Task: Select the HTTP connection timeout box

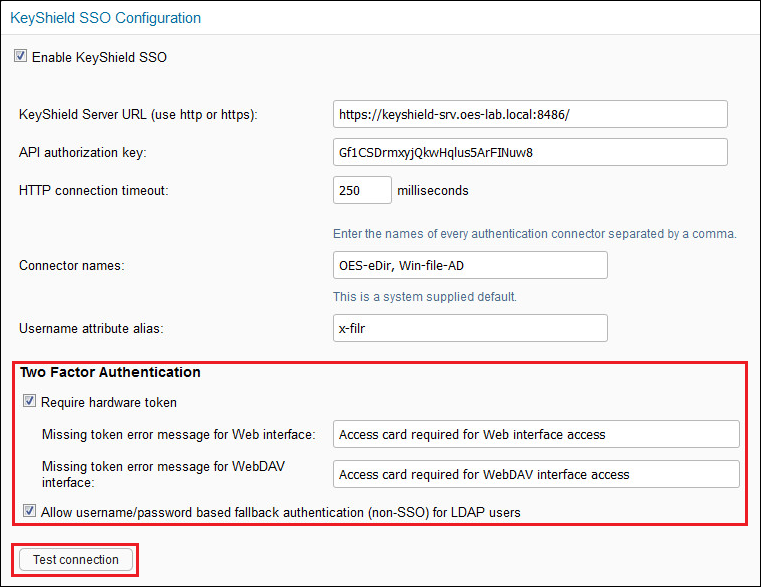Action: [361, 190]
